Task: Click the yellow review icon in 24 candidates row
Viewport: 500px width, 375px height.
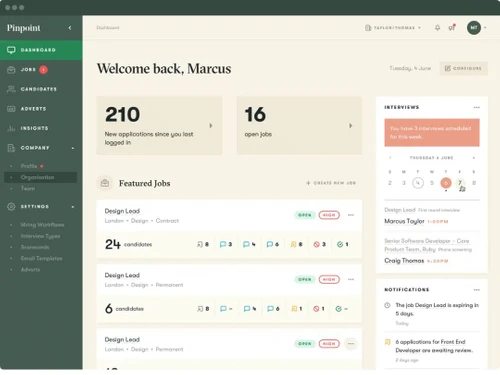Action: pyautogui.click(x=293, y=244)
